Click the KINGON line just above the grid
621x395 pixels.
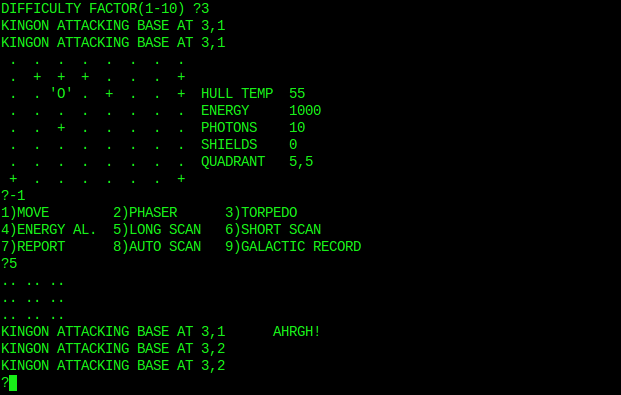pos(113,43)
